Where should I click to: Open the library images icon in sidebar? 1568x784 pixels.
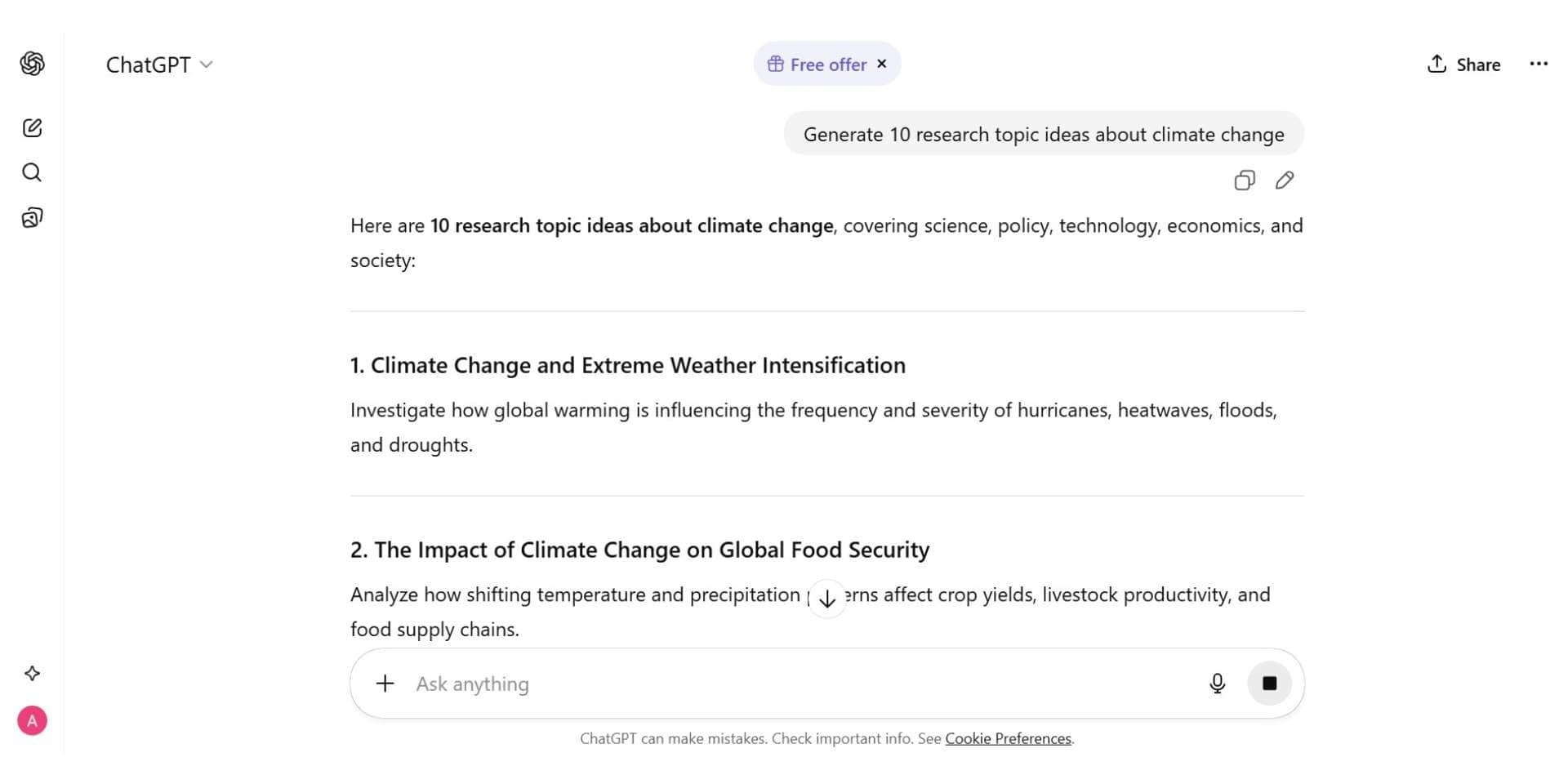[x=32, y=217]
